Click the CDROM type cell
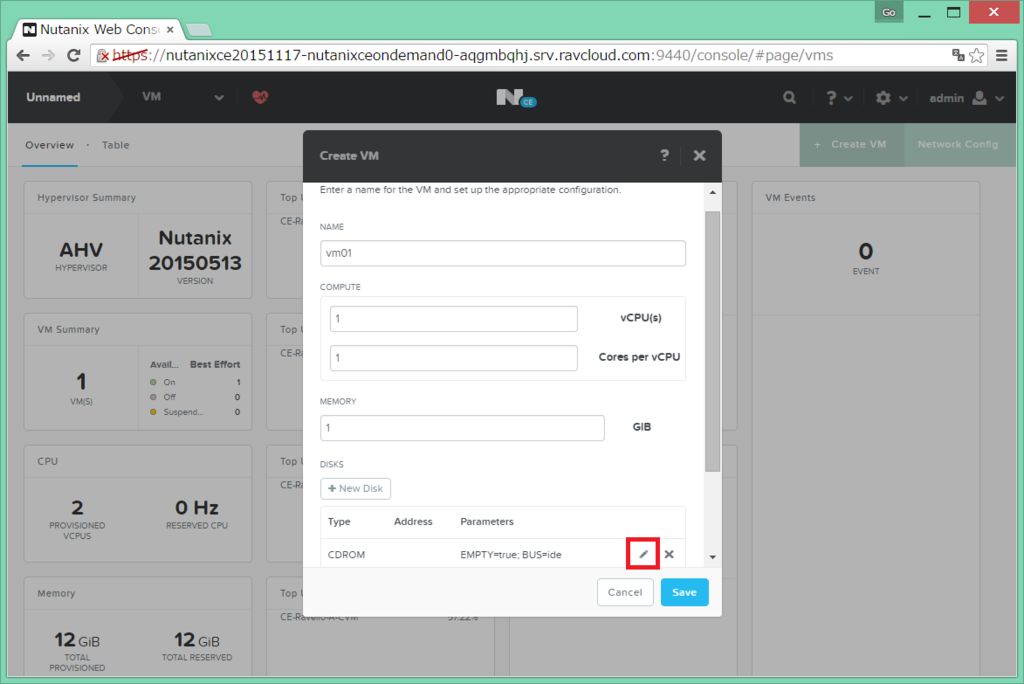This screenshot has width=1024, height=684. [x=346, y=555]
